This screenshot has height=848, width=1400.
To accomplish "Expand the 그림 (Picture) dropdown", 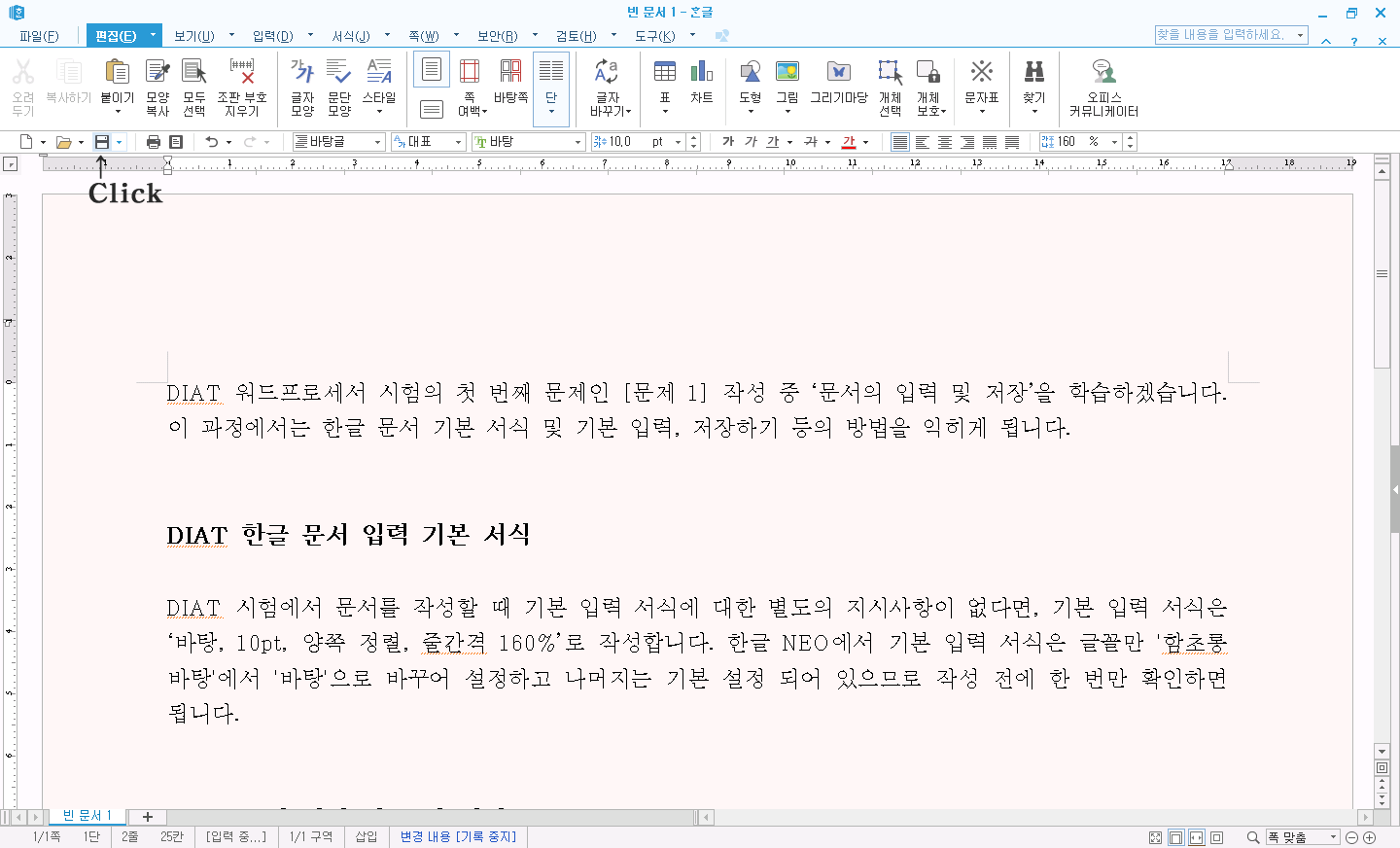I will click(787, 112).
